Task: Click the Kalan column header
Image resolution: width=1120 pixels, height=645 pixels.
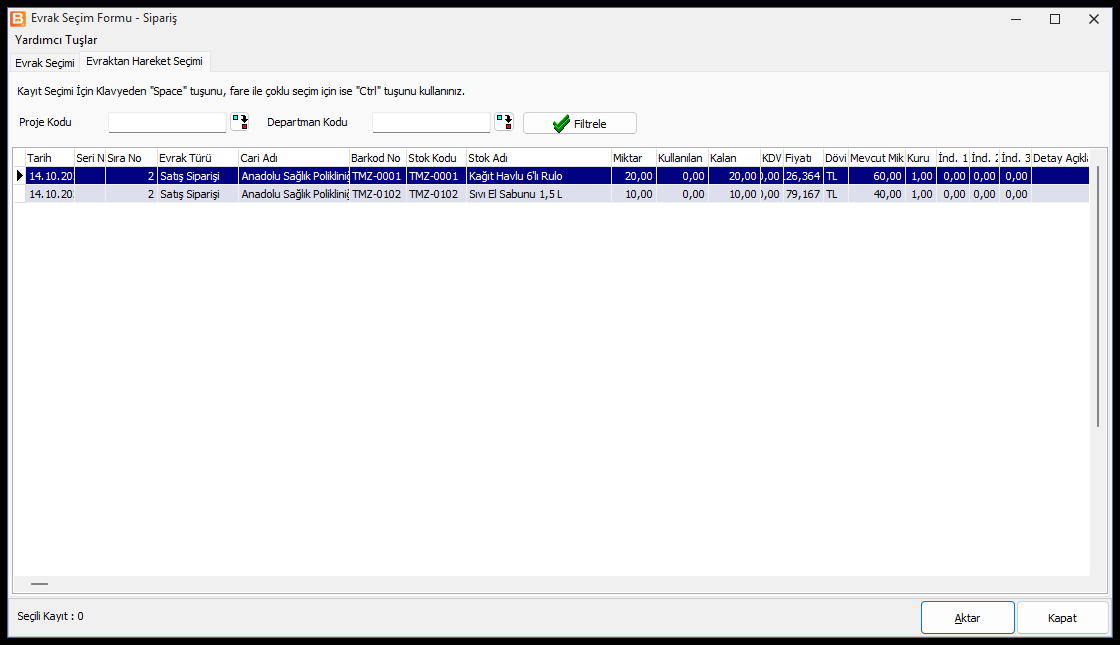Action: (x=734, y=158)
